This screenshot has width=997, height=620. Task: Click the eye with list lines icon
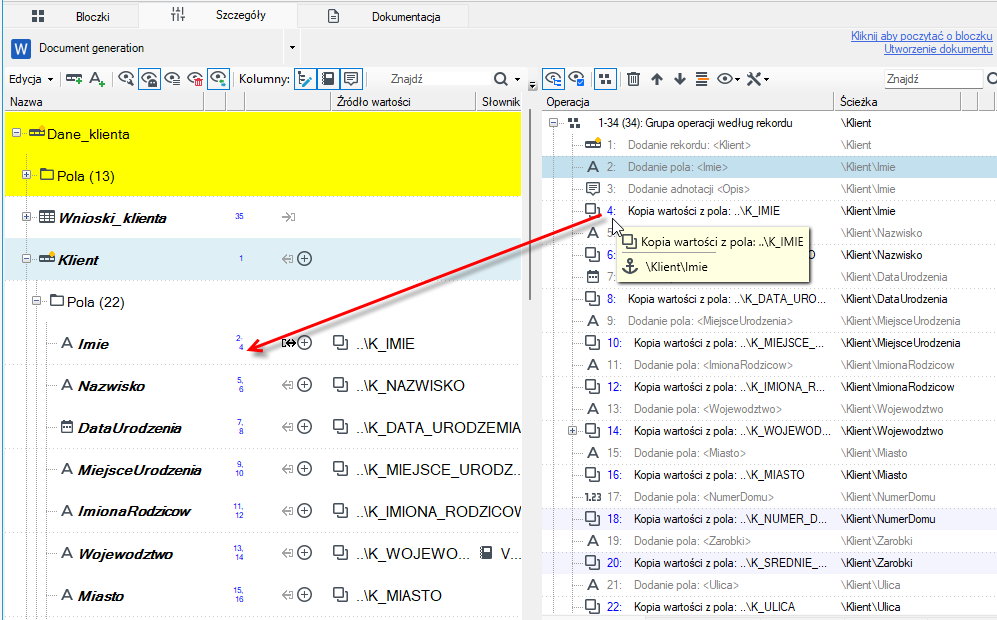[172, 79]
